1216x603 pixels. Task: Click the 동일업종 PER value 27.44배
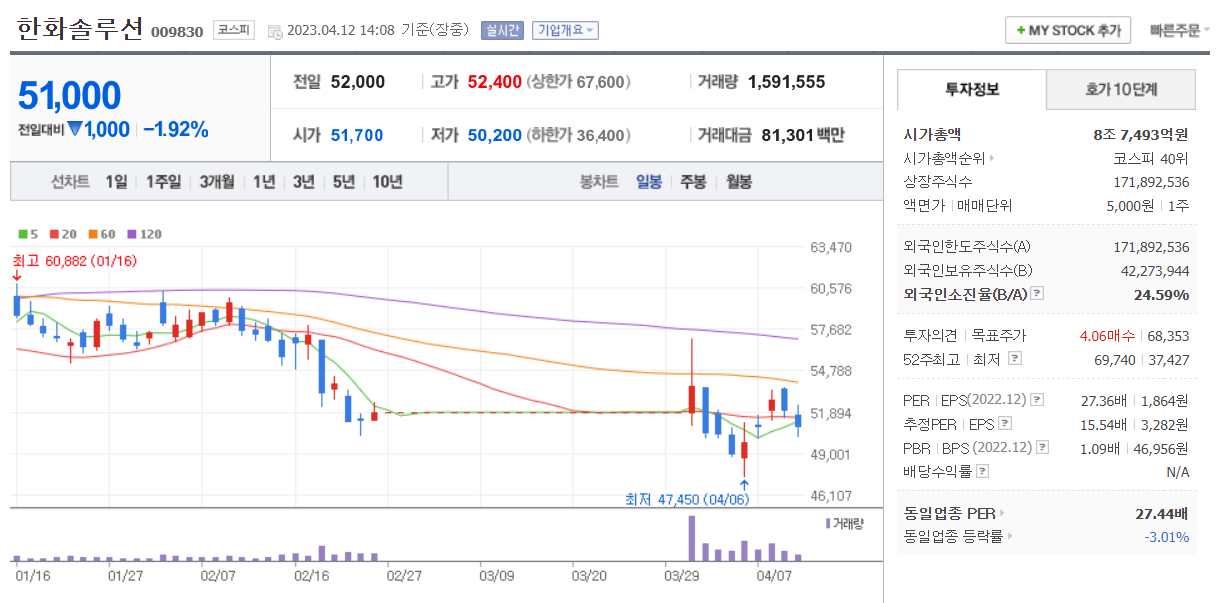click(x=1160, y=513)
